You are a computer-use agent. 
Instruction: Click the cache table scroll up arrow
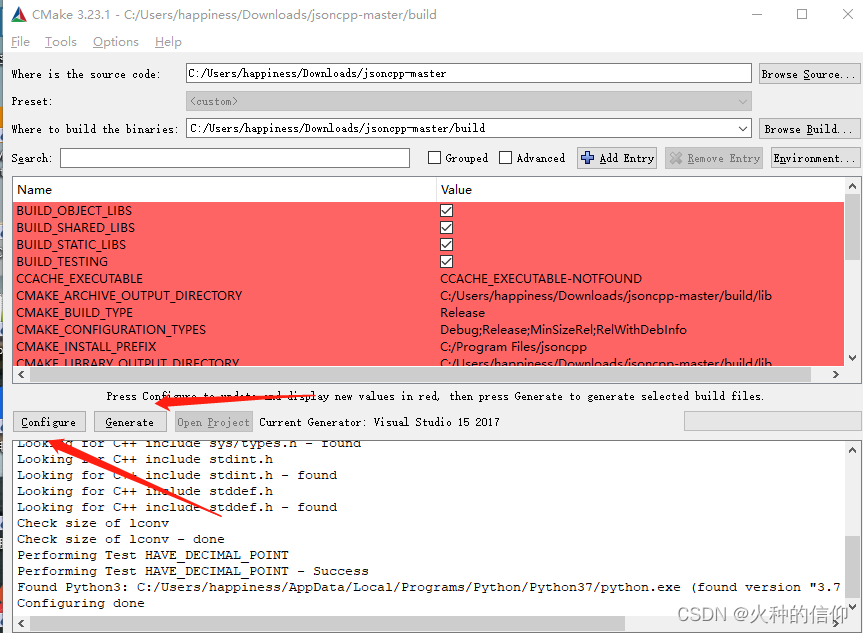pos(852,186)
